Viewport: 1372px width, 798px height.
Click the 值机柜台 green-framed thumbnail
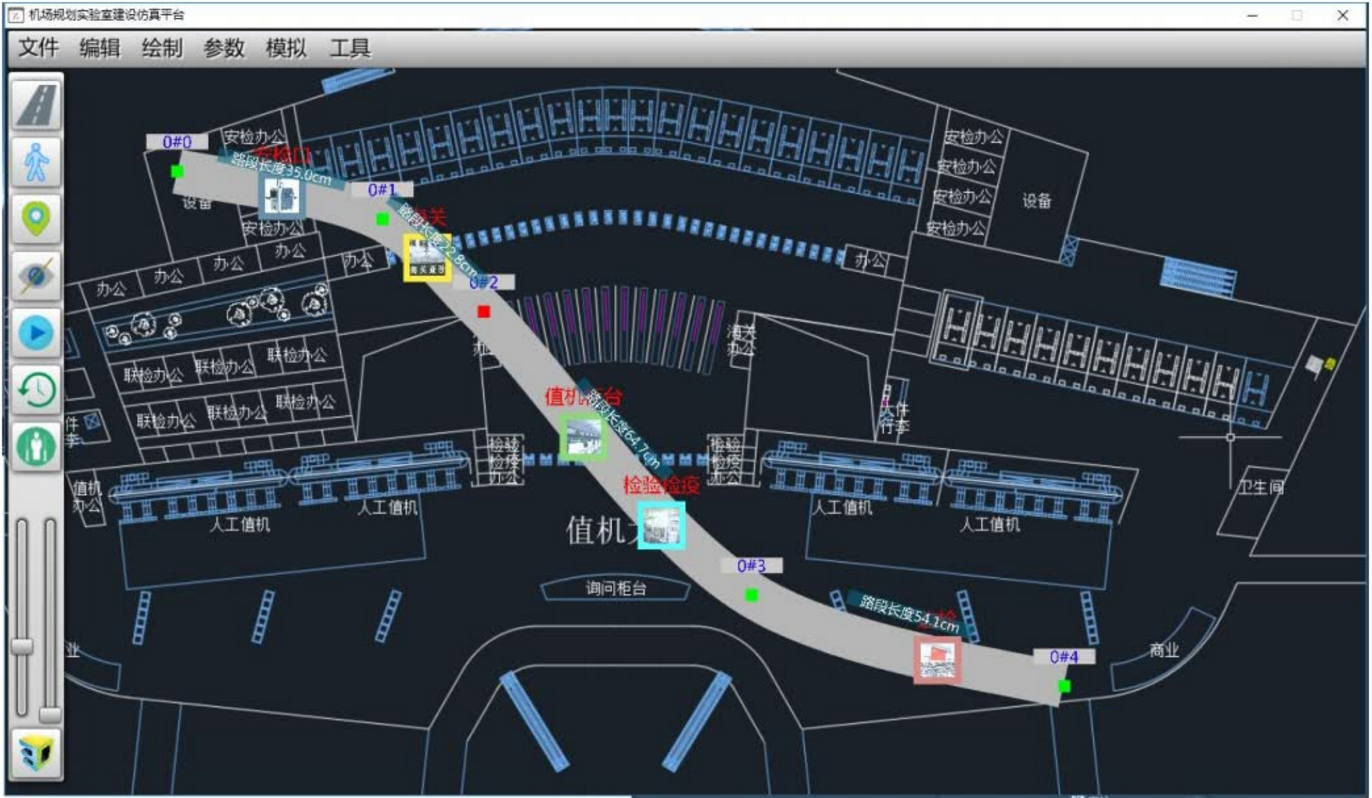(x=583, y=437)
